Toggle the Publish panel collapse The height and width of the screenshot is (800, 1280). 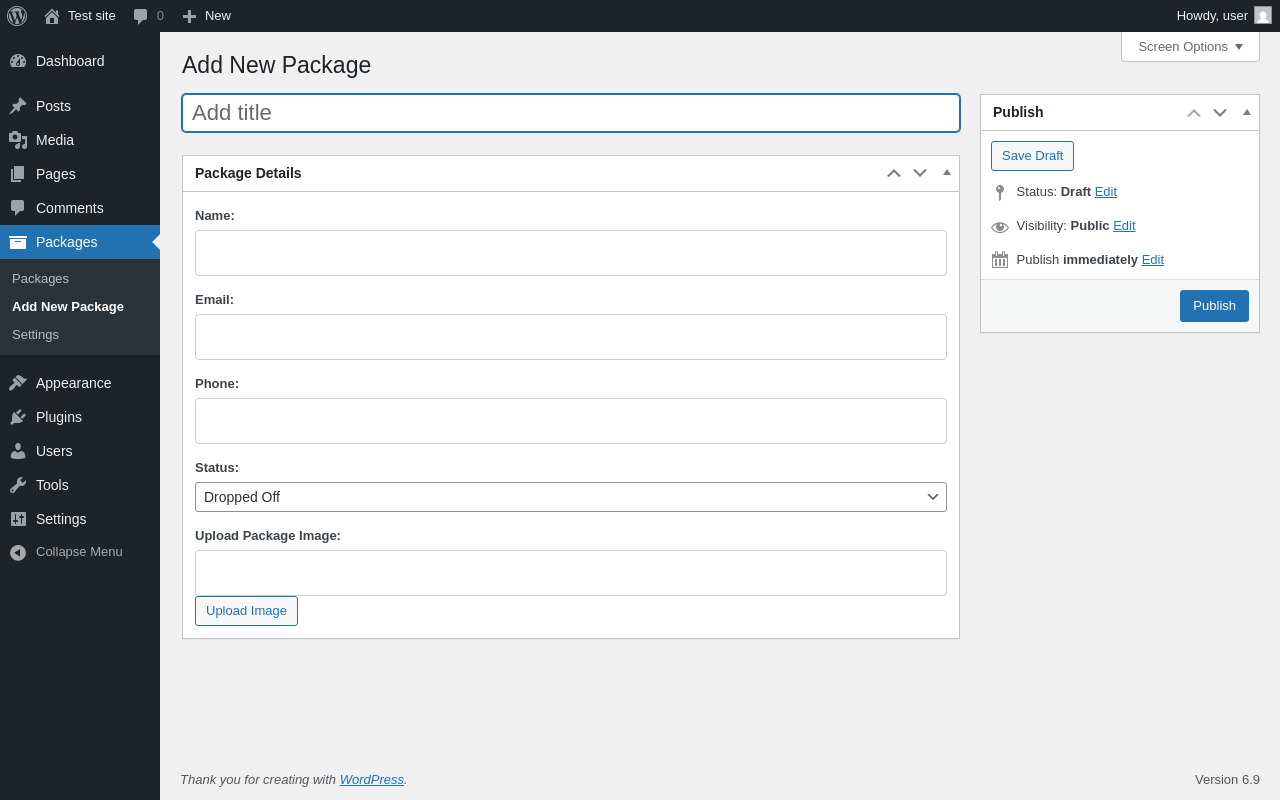[1247, 113]
